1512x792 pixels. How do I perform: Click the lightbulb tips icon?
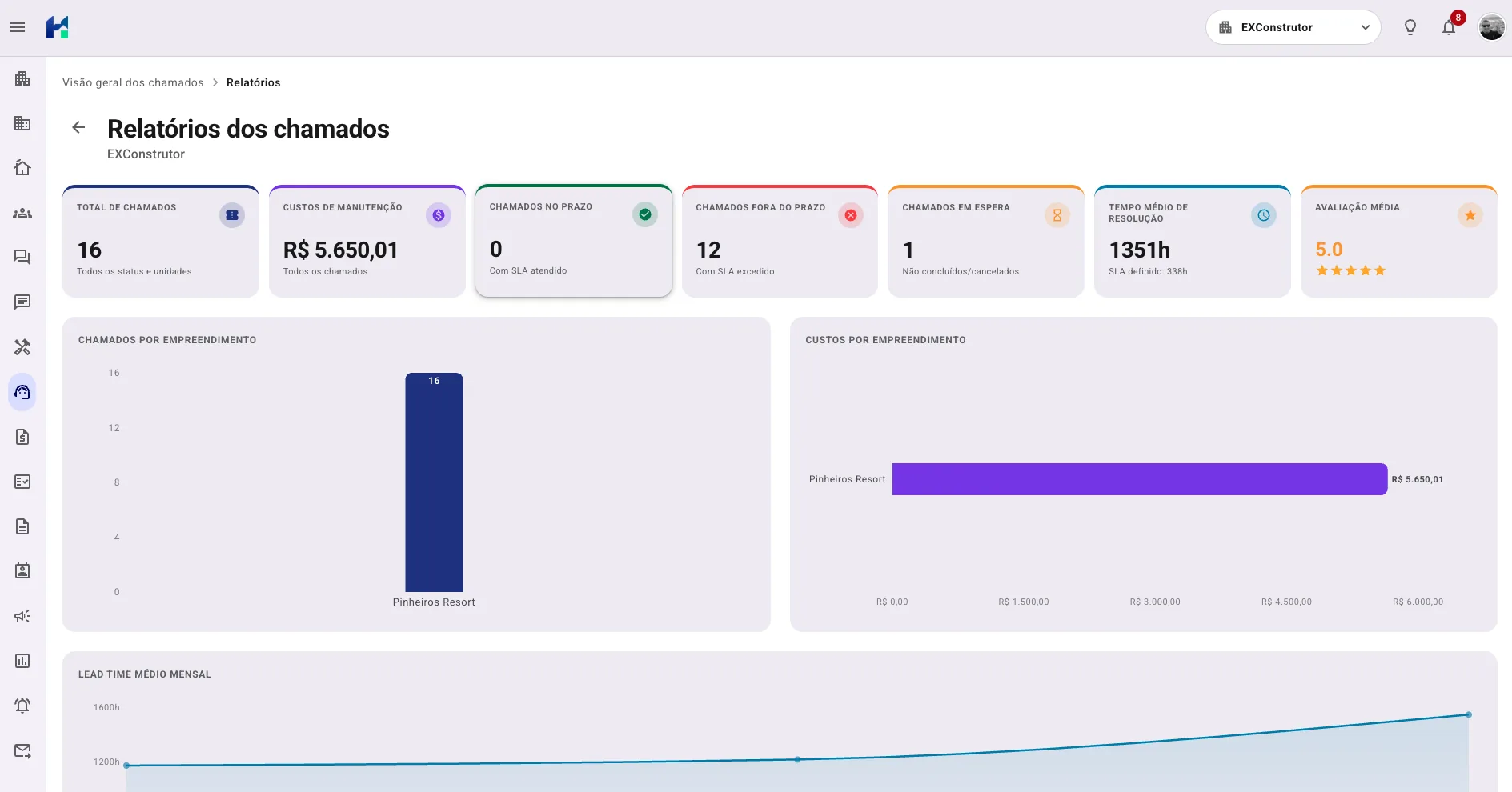coord(1410,27)
